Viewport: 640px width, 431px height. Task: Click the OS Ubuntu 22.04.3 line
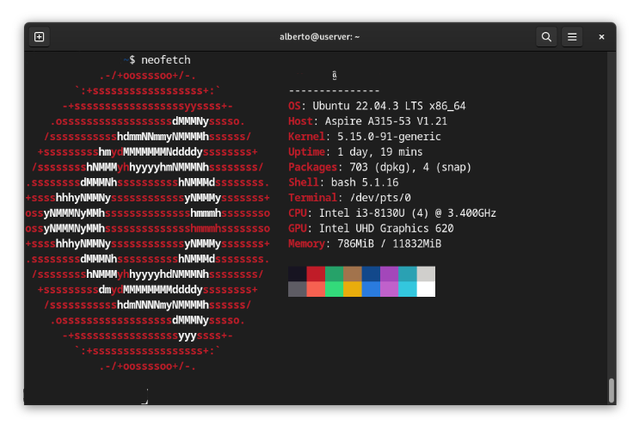coord(377,106)
